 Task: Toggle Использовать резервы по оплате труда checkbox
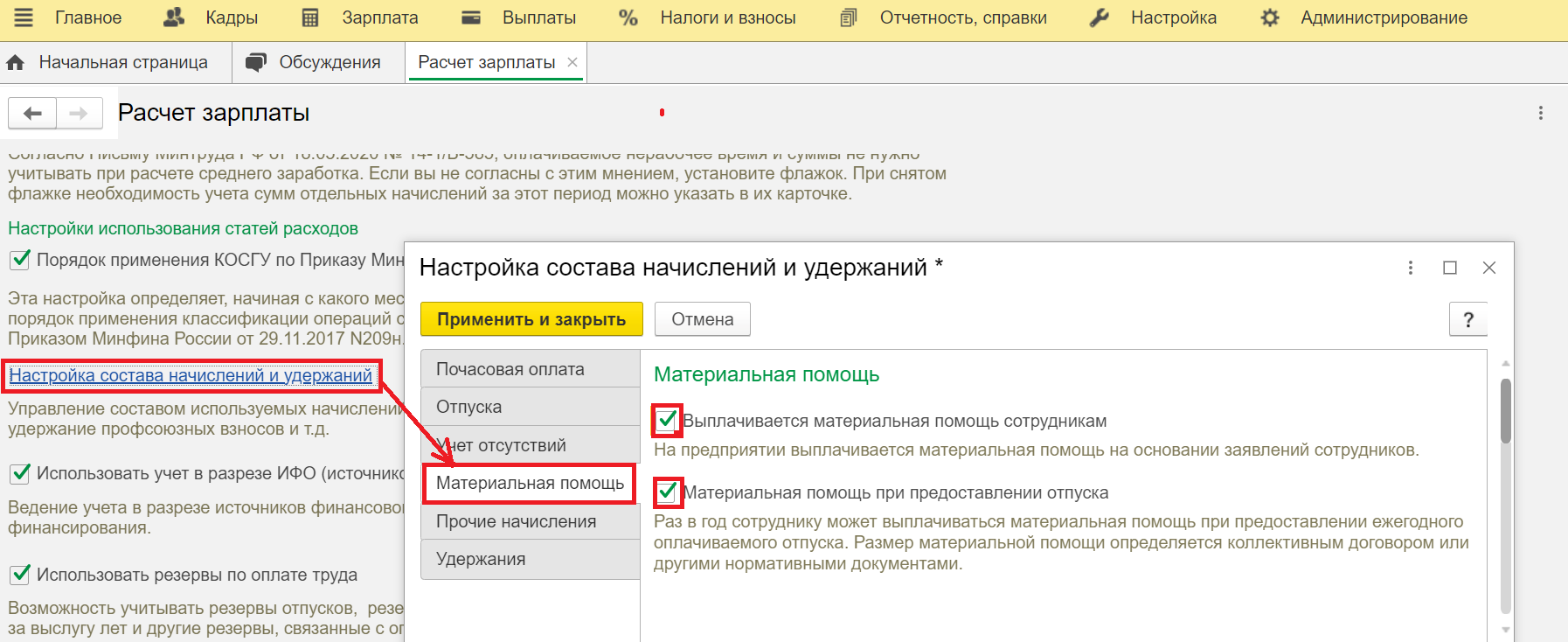pyautogui.click(x=19, y=575)
